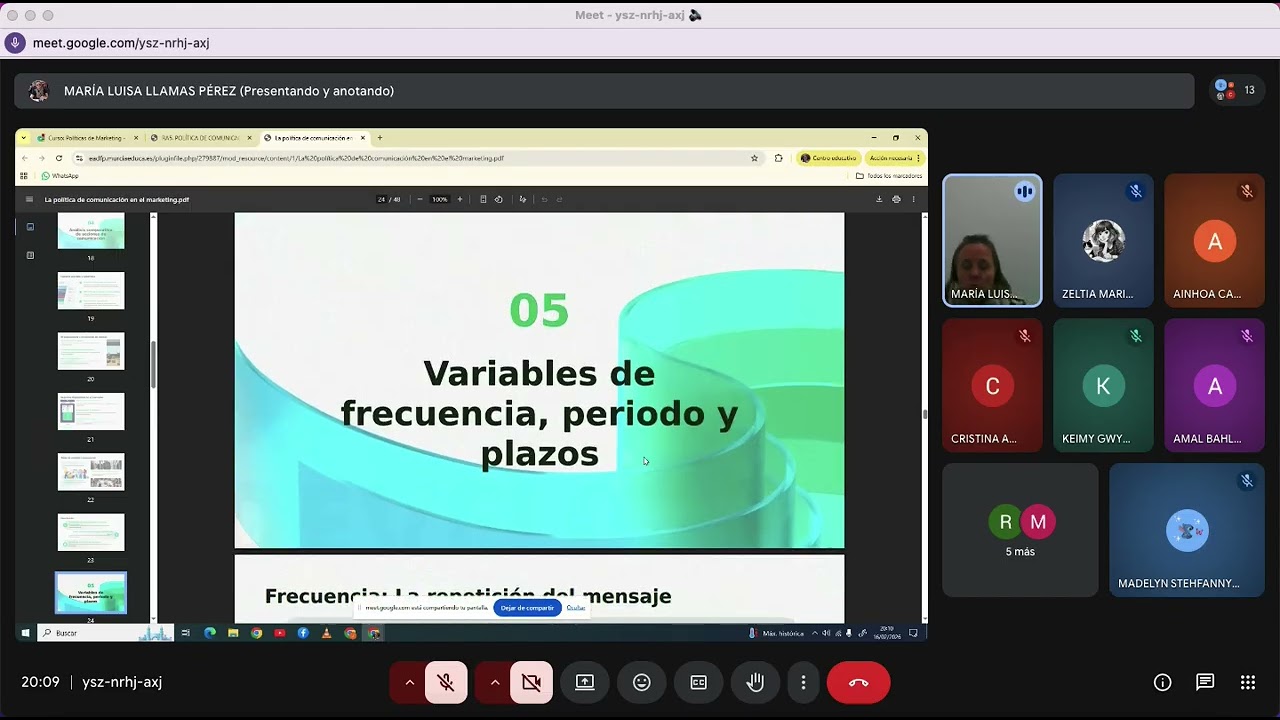Click the PDF document vertical scrollbar
This screenshot has width=1280, height=720.
[x=924, y=414]
